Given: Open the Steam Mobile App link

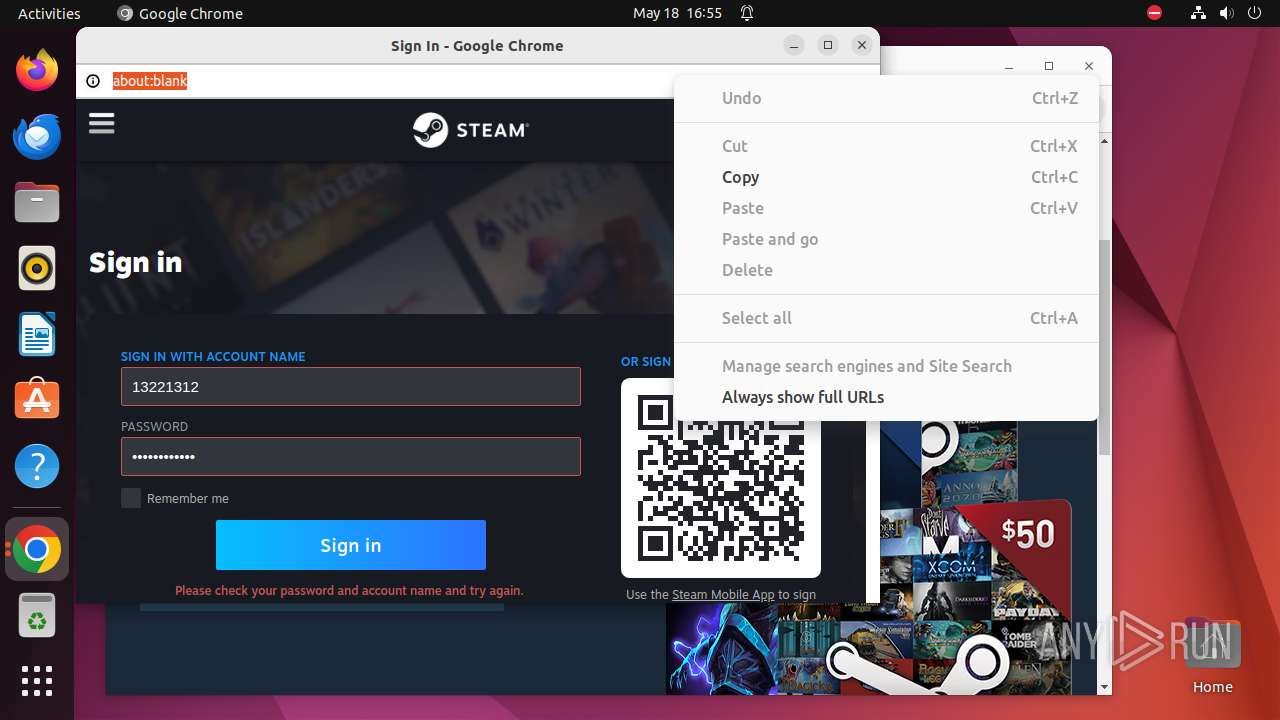Looking at the screenshot, I should click(723, 594).
